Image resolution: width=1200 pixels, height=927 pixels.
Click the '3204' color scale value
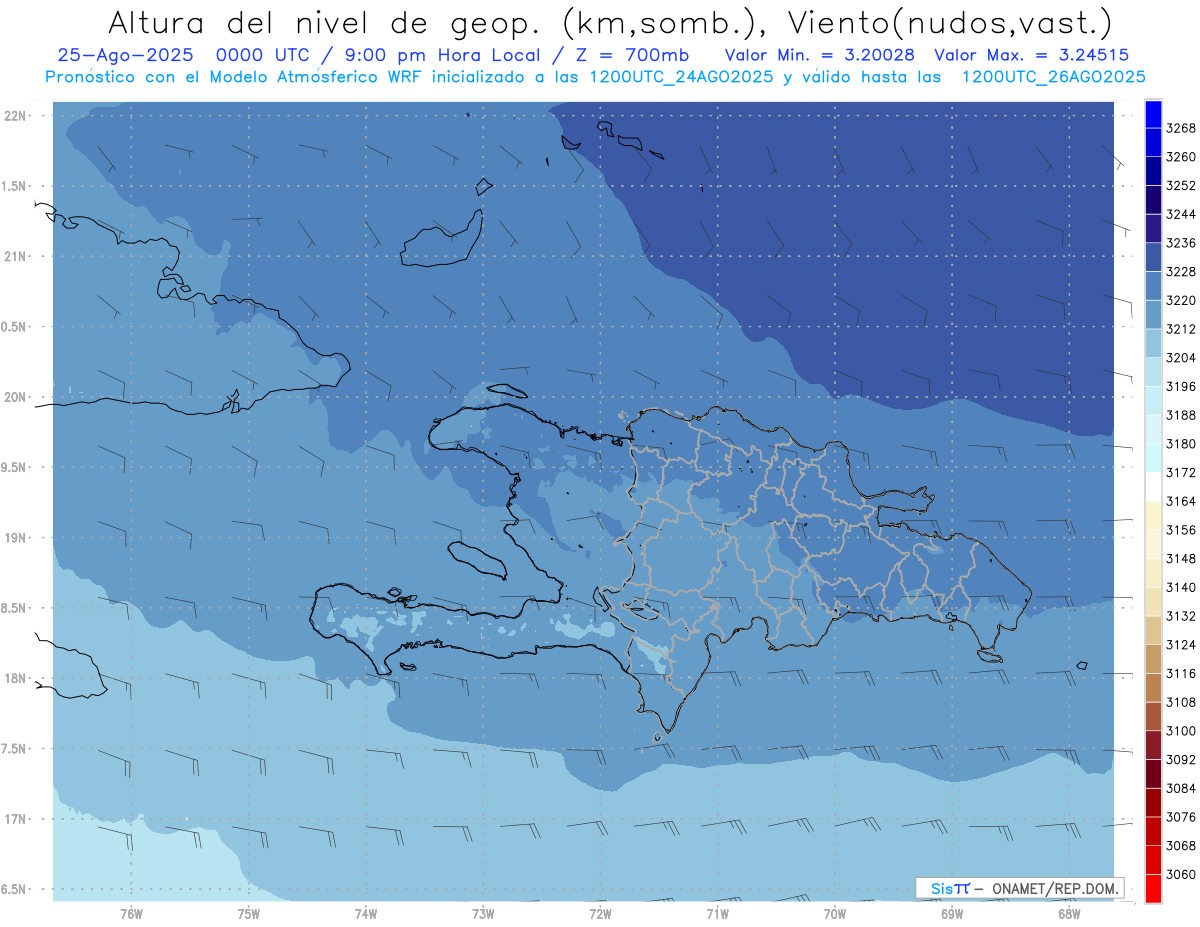[1181, 358]
